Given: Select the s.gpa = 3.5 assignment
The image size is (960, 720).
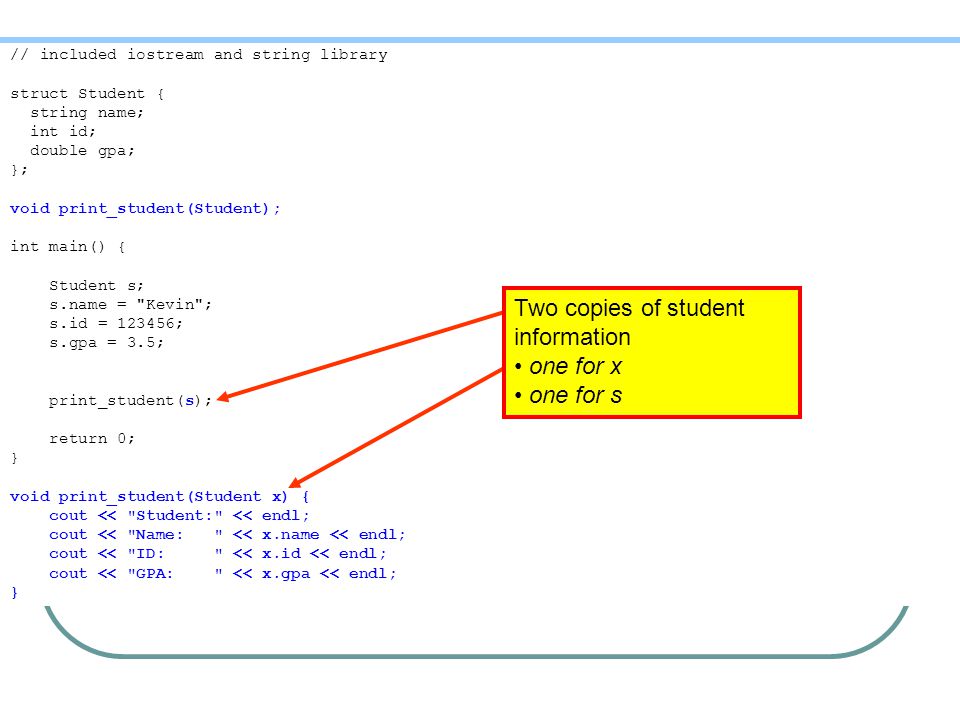Looking at the screenshot, I should tap(107, 342).
